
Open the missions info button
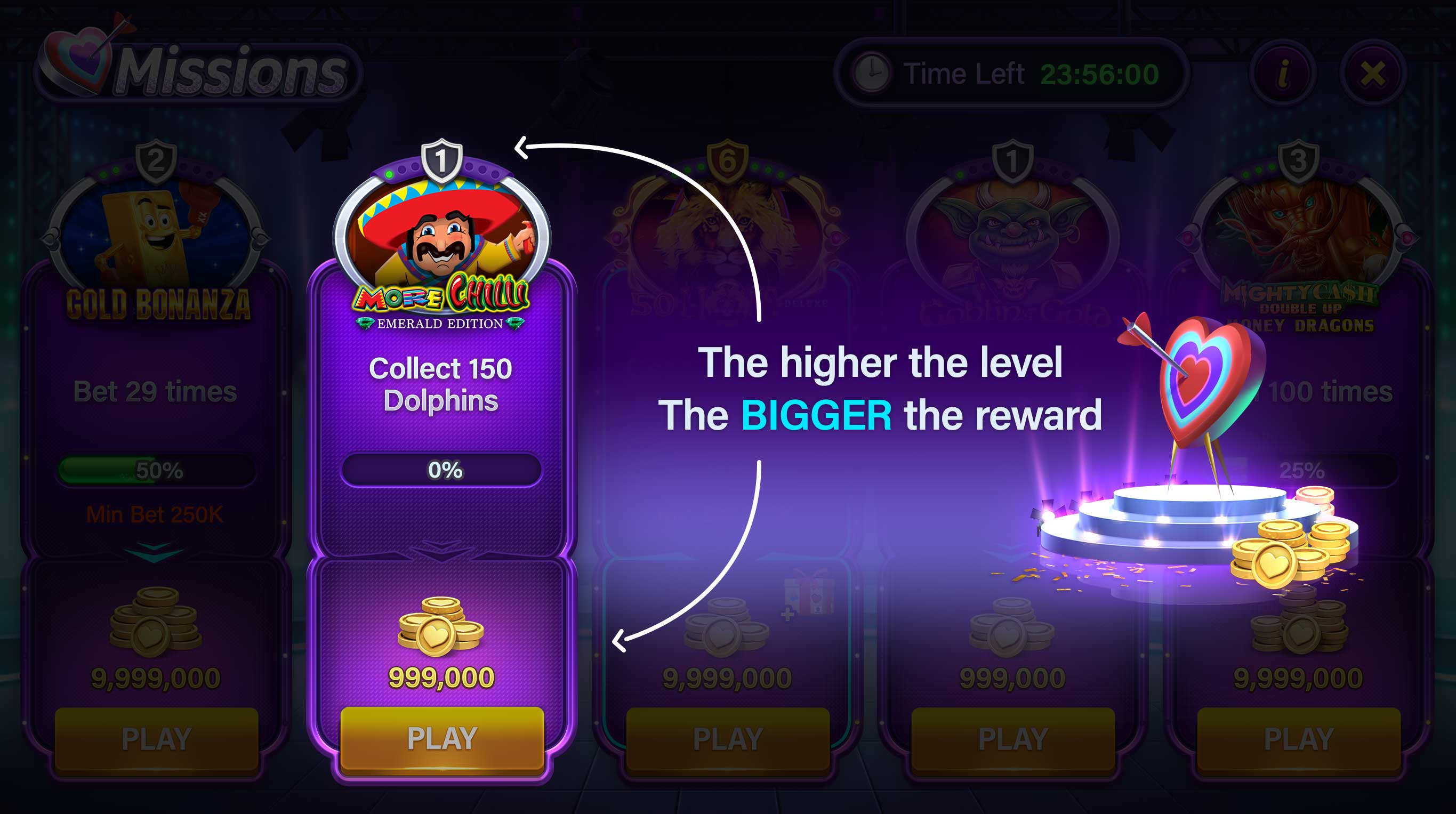1283,74
